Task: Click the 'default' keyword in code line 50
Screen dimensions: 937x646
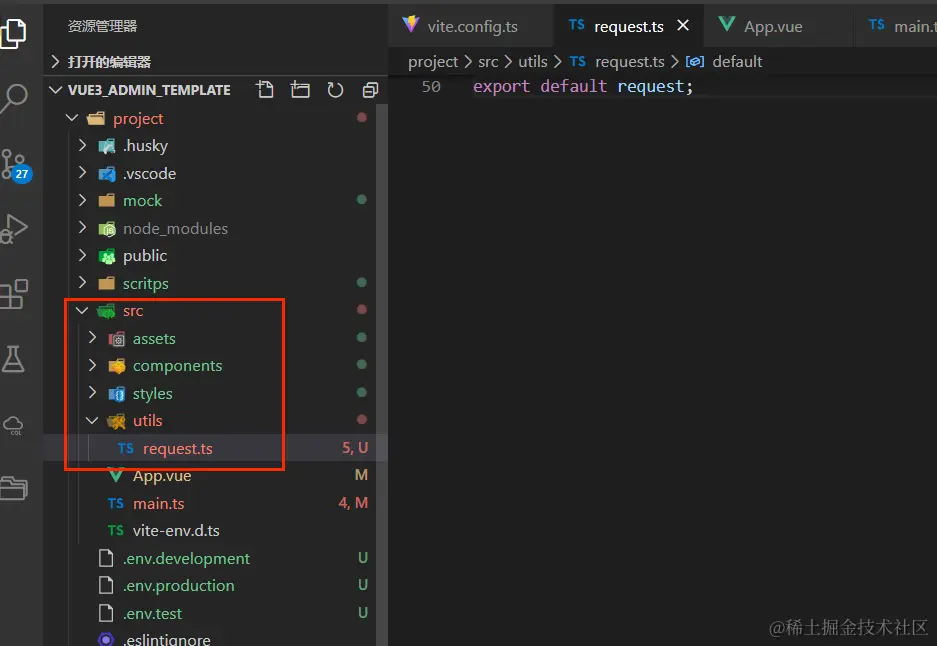Action: (x=573, y=87)
